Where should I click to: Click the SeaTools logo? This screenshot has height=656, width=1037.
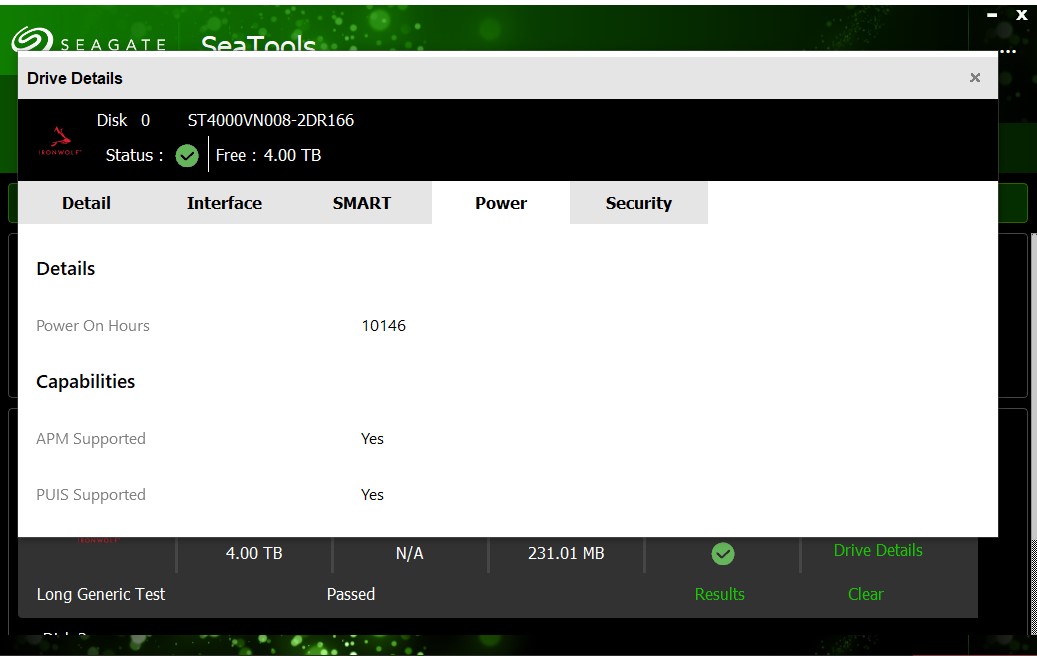point(256,44)
